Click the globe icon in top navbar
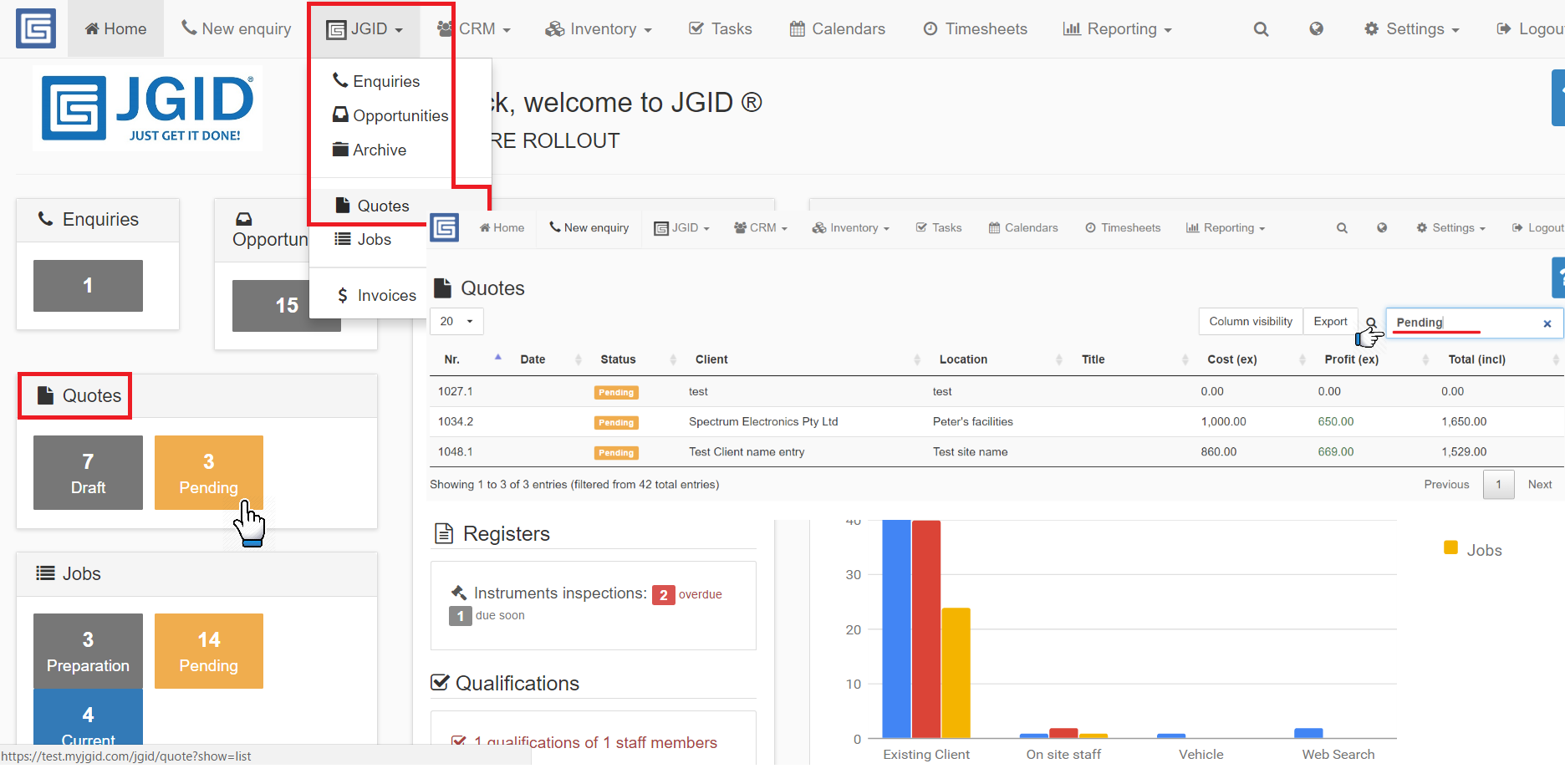The height and width of the screenshot is (784, 1565). point(1316,29)
